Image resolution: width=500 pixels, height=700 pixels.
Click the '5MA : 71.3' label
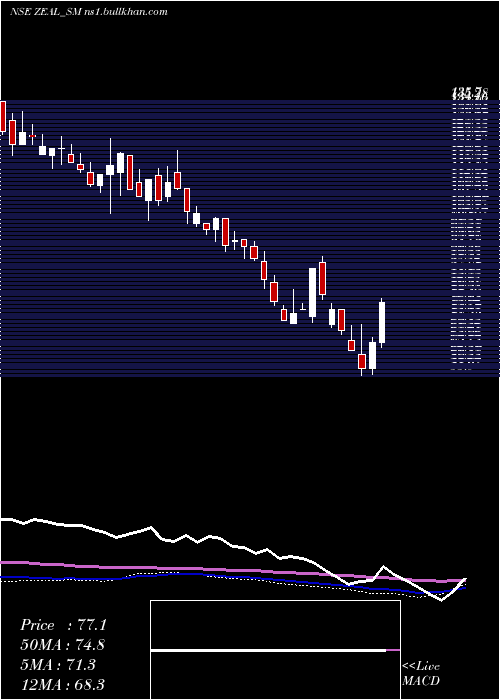click(x=58, y=665)
